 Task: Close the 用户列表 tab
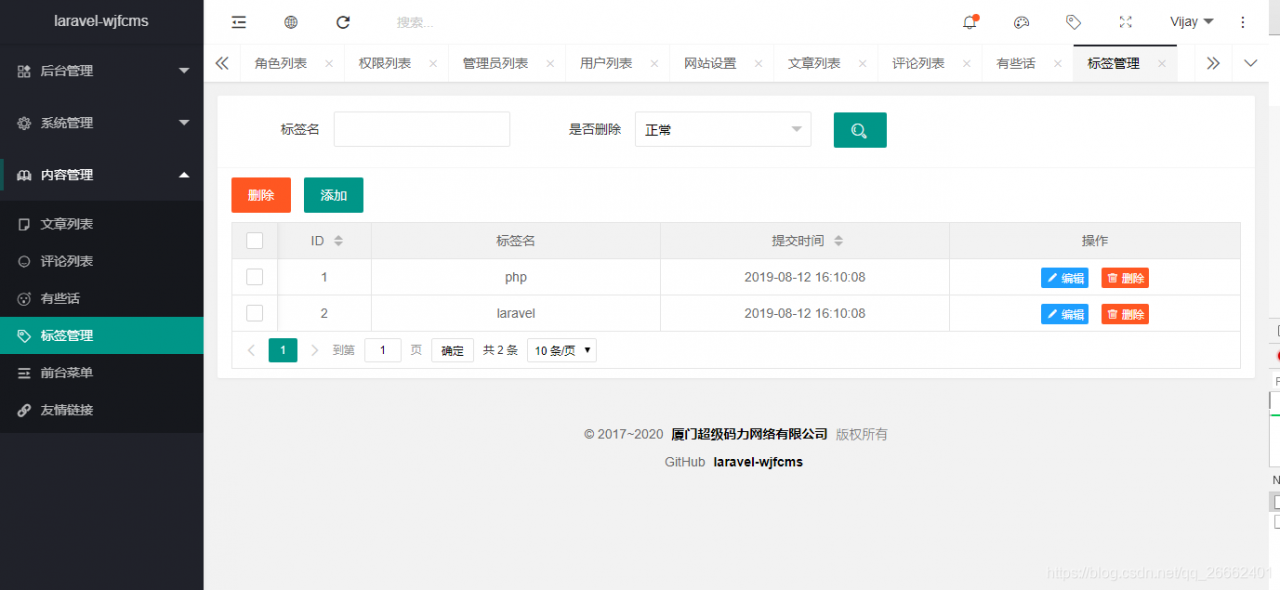click(654, 64)
